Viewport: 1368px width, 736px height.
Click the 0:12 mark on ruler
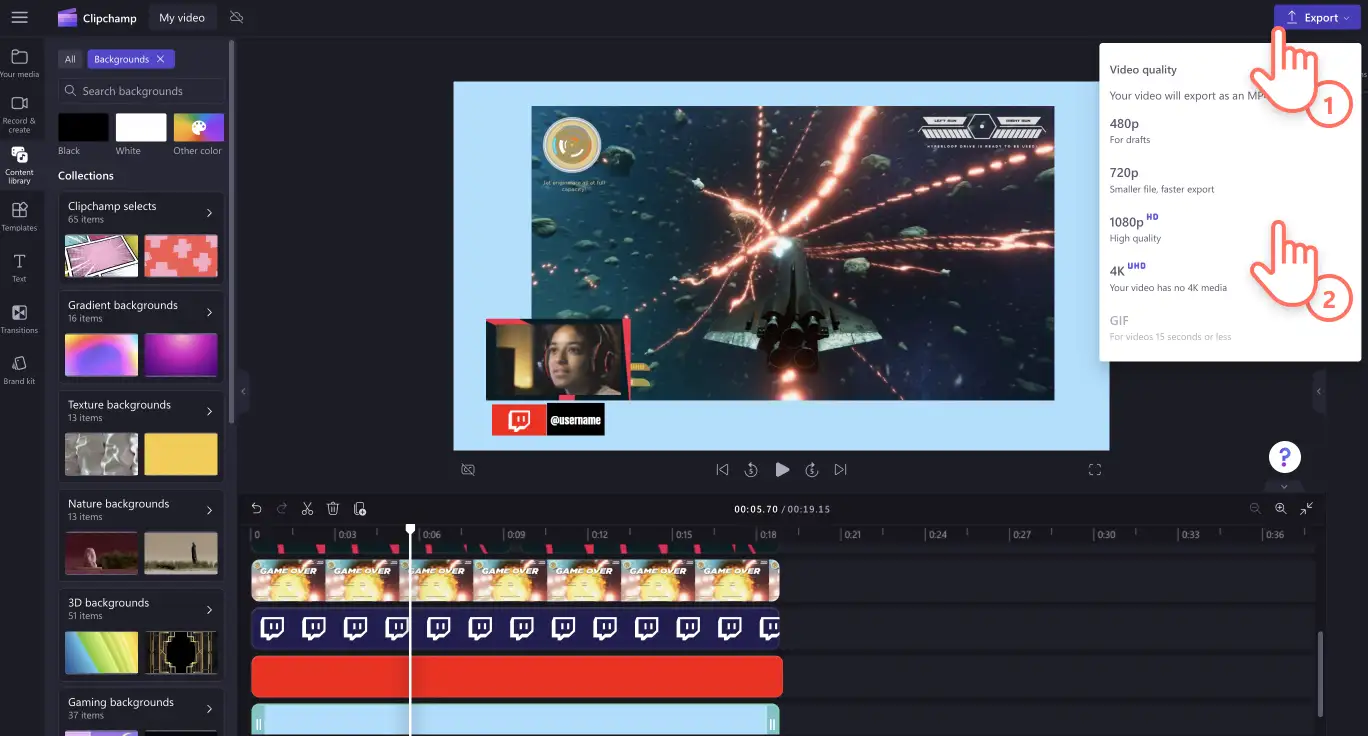599,535
